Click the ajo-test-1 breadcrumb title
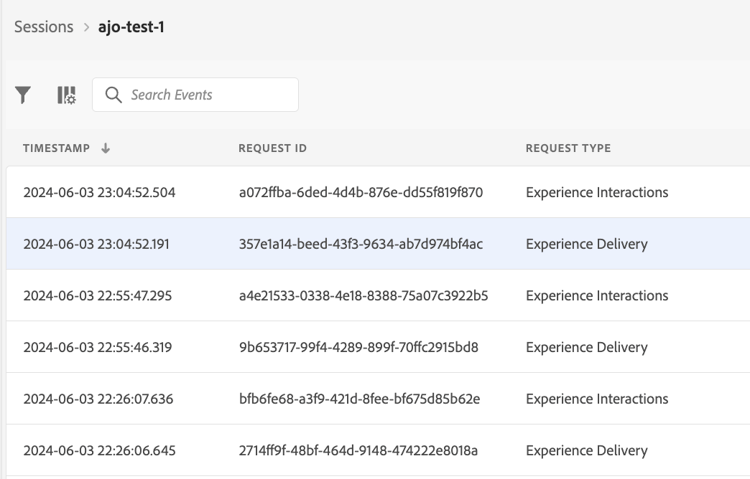This screenshot has height=479, width=750. point(131,27)
